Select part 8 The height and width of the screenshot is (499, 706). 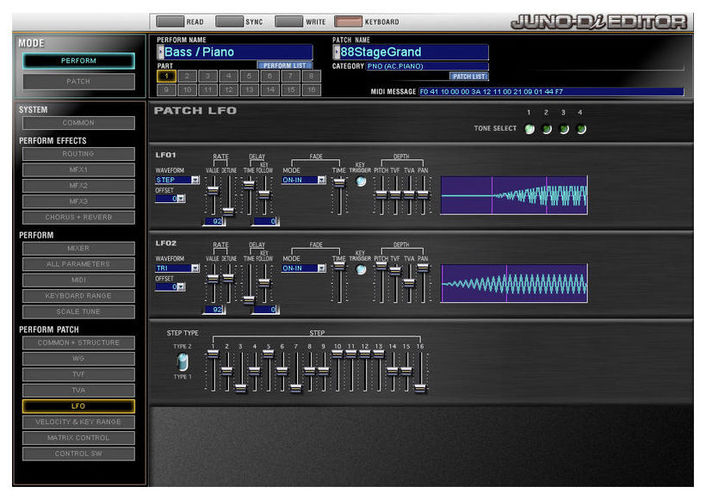coord(311,76)
